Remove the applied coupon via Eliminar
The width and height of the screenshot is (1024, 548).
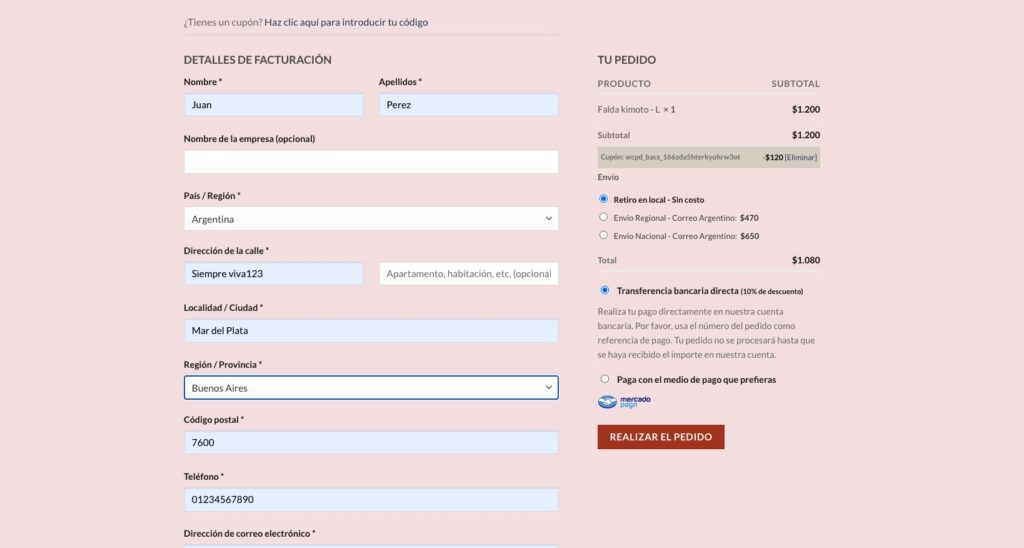pos(801,157)
